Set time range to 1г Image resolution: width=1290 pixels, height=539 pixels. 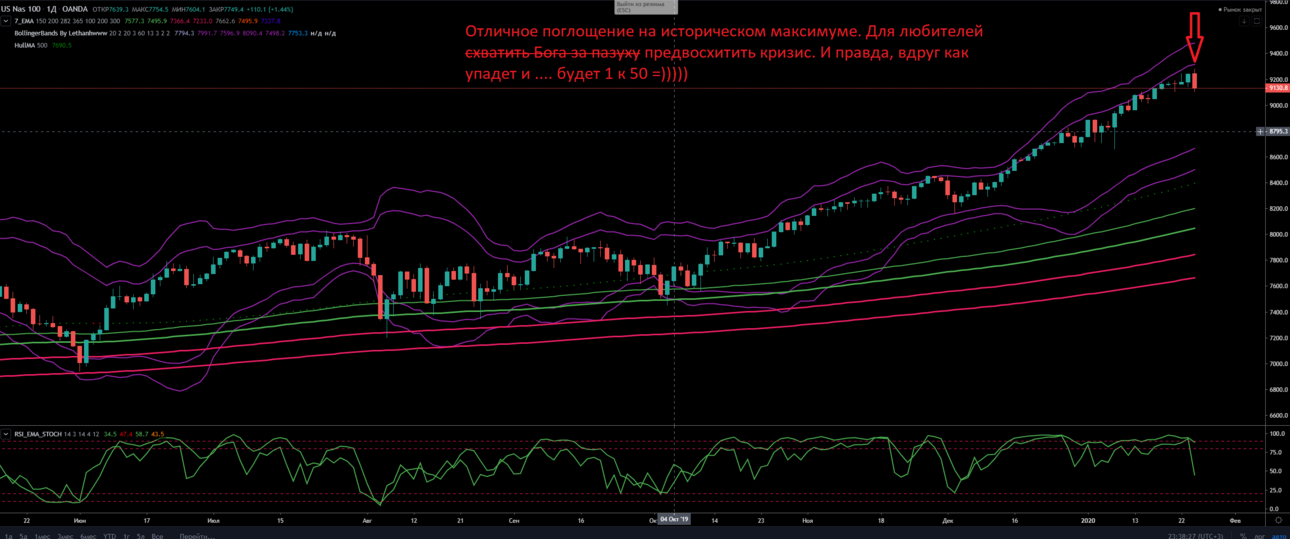pos(126,534)
